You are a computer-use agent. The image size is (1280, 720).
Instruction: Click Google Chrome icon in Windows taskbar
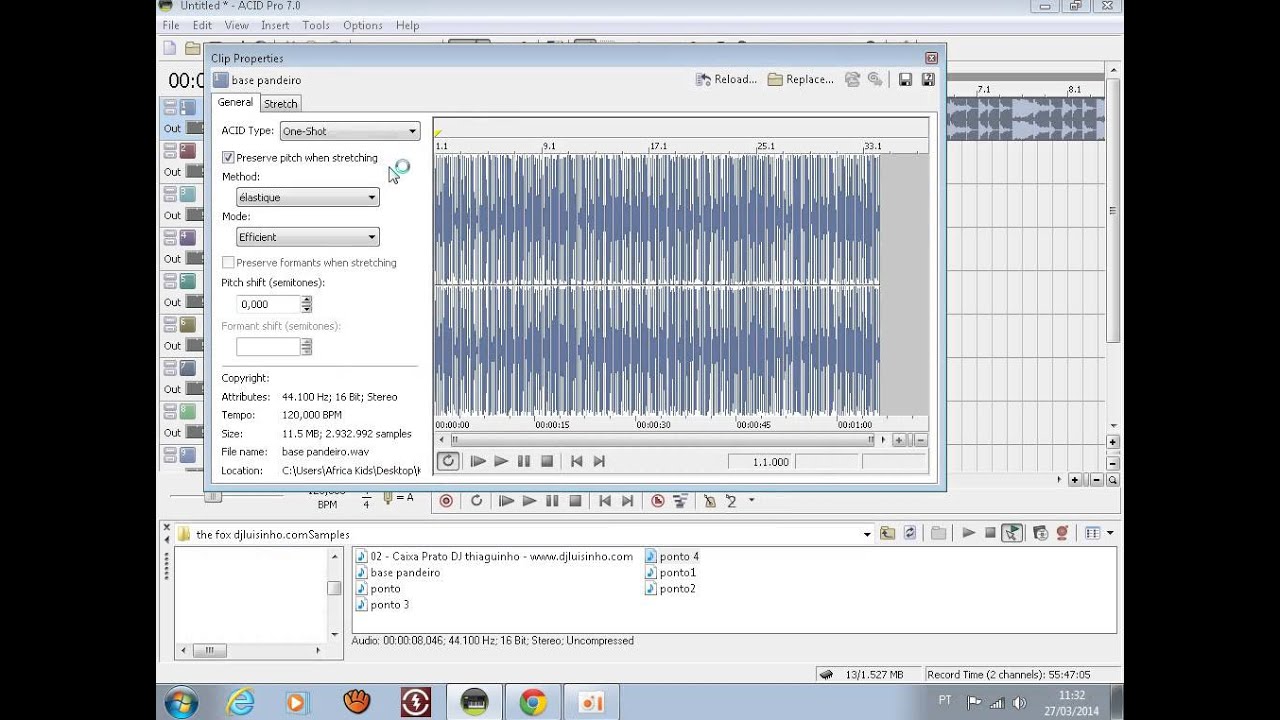(x=533, y=703)
